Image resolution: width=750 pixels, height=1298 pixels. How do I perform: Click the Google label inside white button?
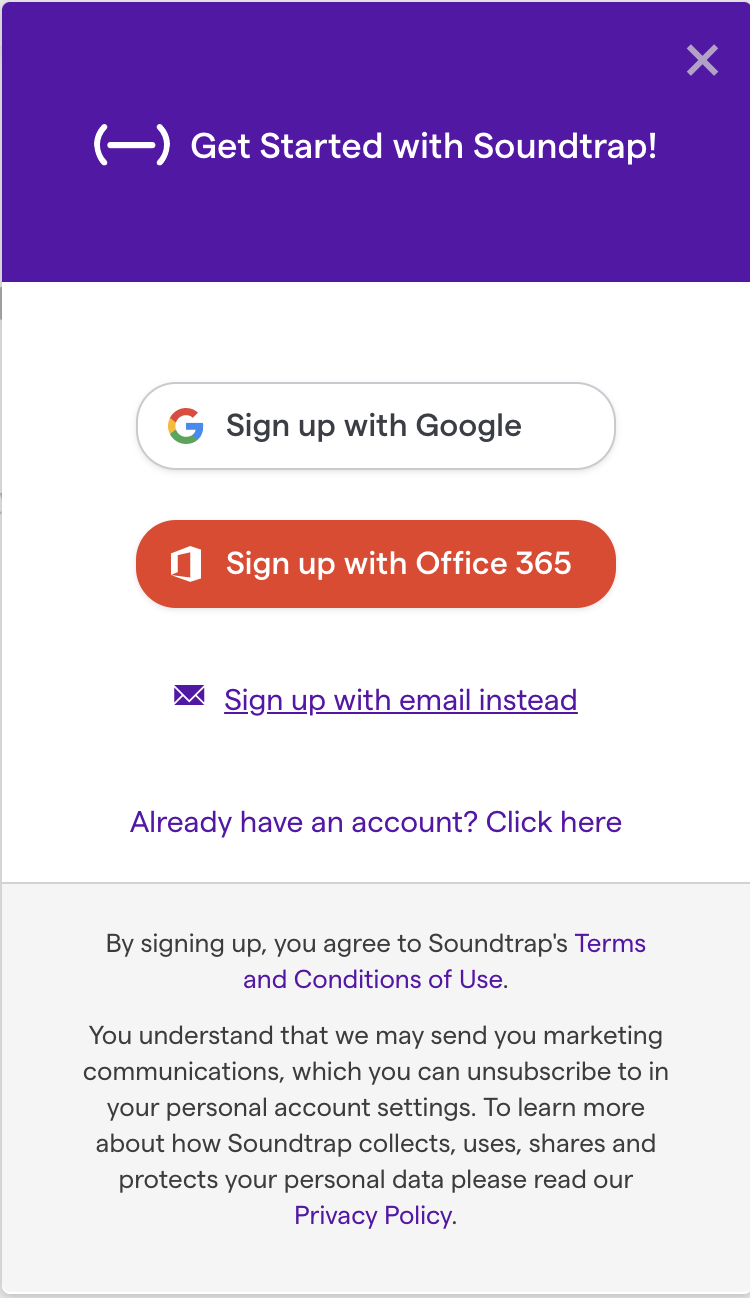click(468, 426)
